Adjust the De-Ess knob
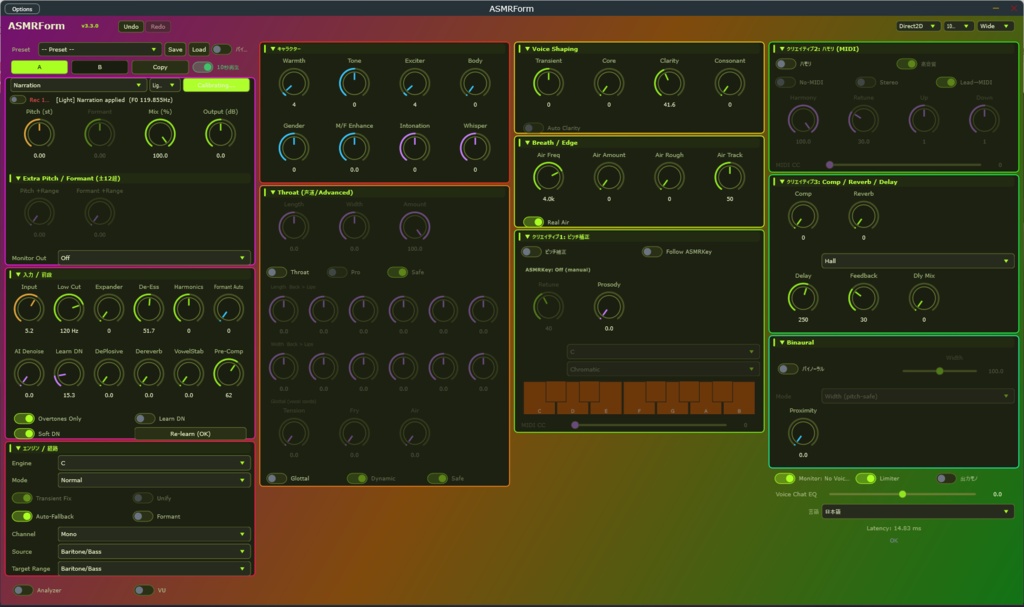1024x607 pixels. click(x=149, y=308)
